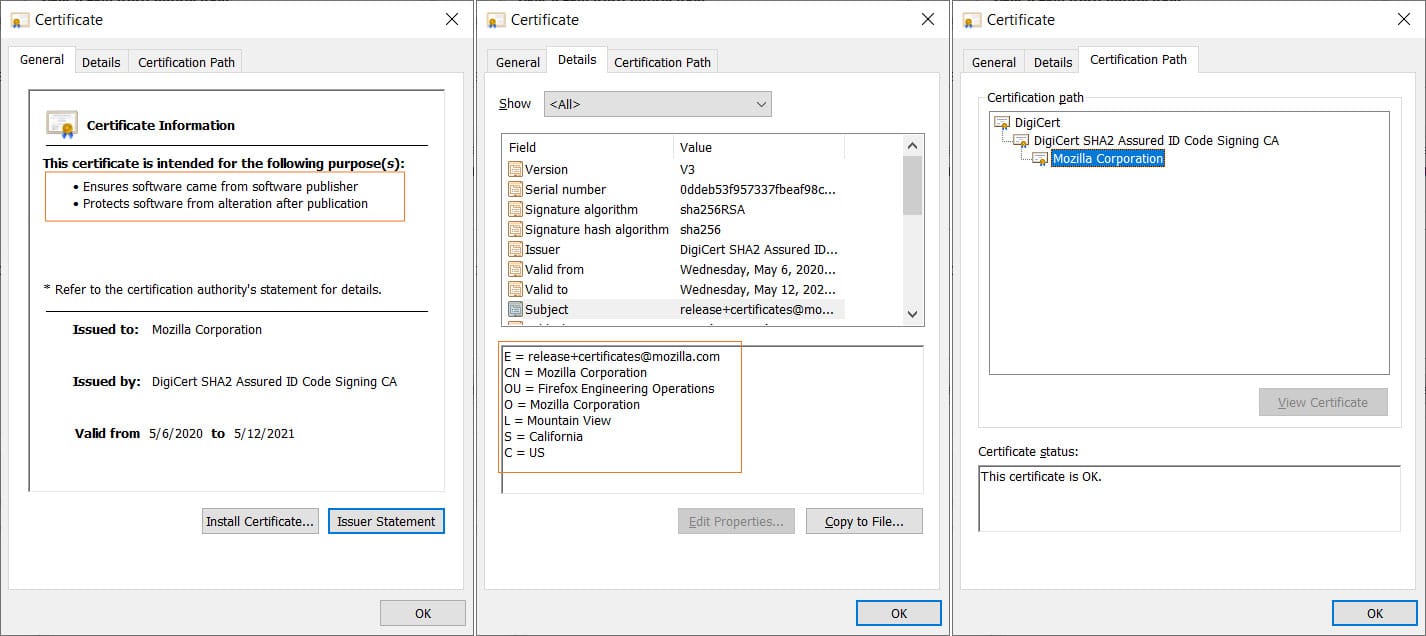Select DigiCert SHA2 Assured ID Code Signing CA node
Screen dimensions: 1426x636
pyautogui.click(x=1156, y=141)
